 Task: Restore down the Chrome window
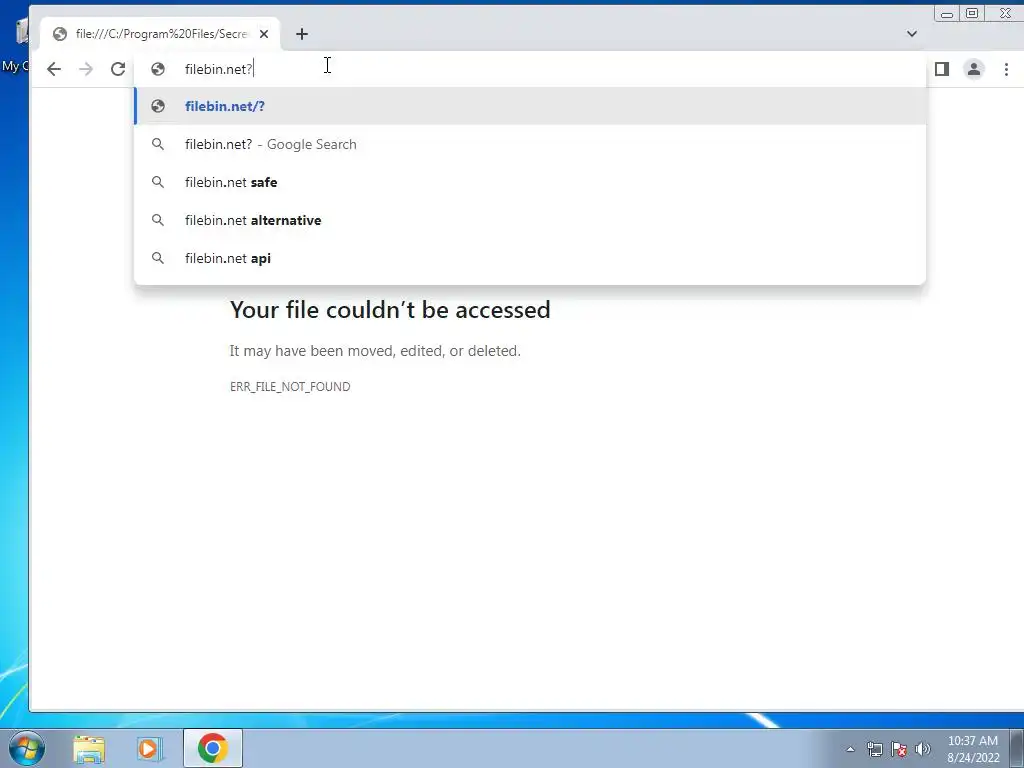[972, 14]
